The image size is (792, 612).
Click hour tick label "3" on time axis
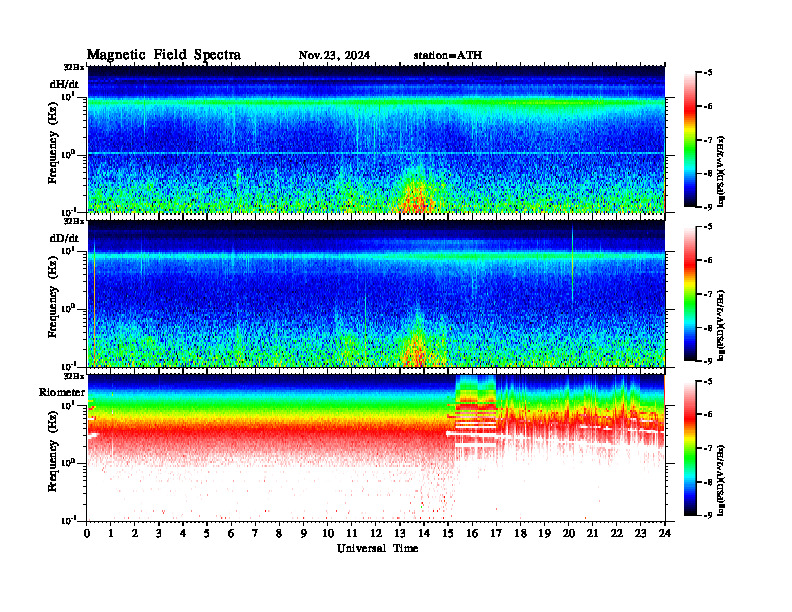click(x=159, y=533)
